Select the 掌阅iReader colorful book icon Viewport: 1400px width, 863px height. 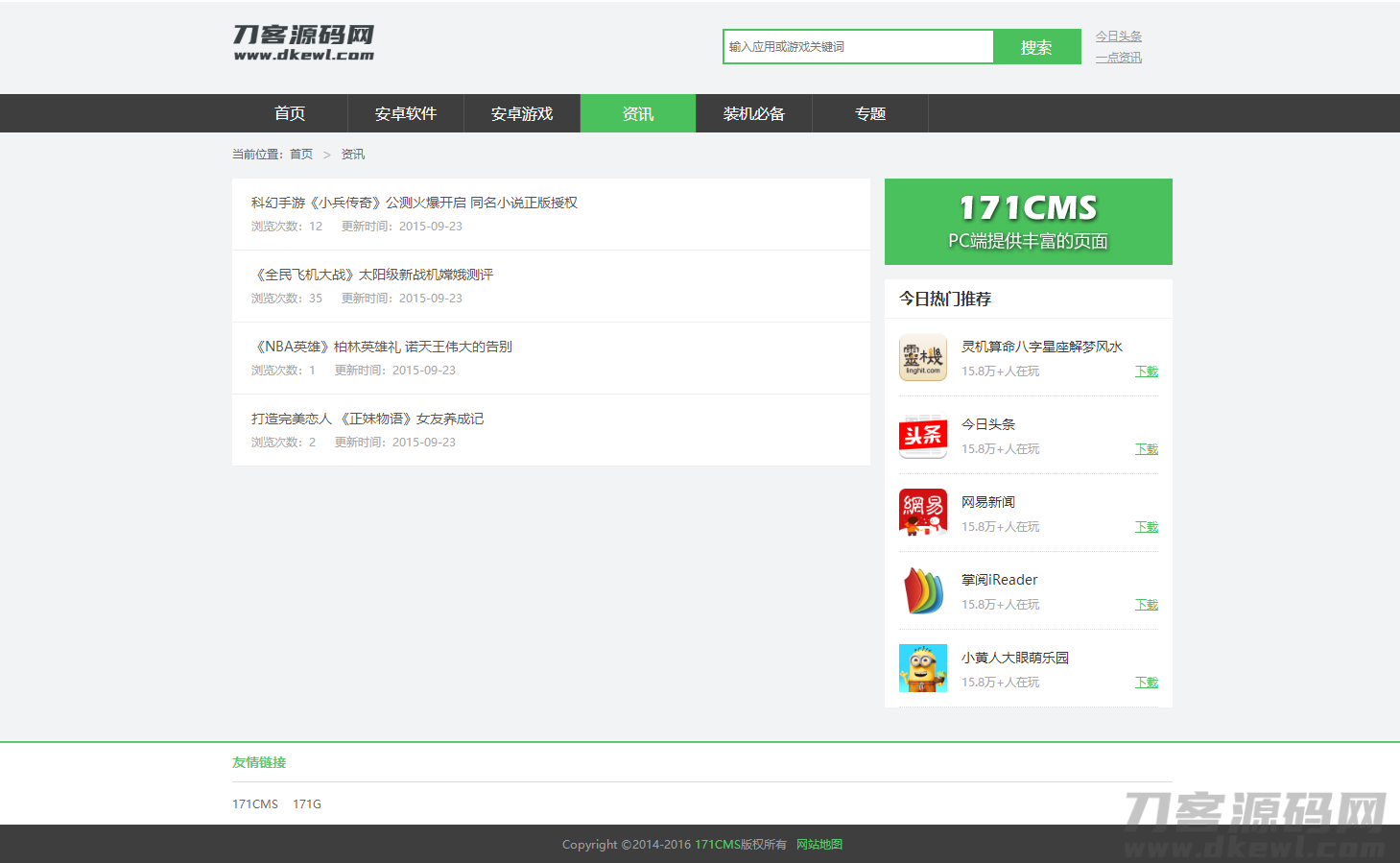tap(922, 590)
